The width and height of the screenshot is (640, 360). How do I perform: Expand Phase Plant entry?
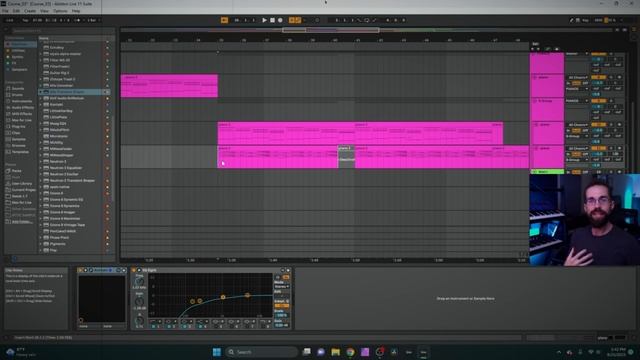(x=41, y=238)
